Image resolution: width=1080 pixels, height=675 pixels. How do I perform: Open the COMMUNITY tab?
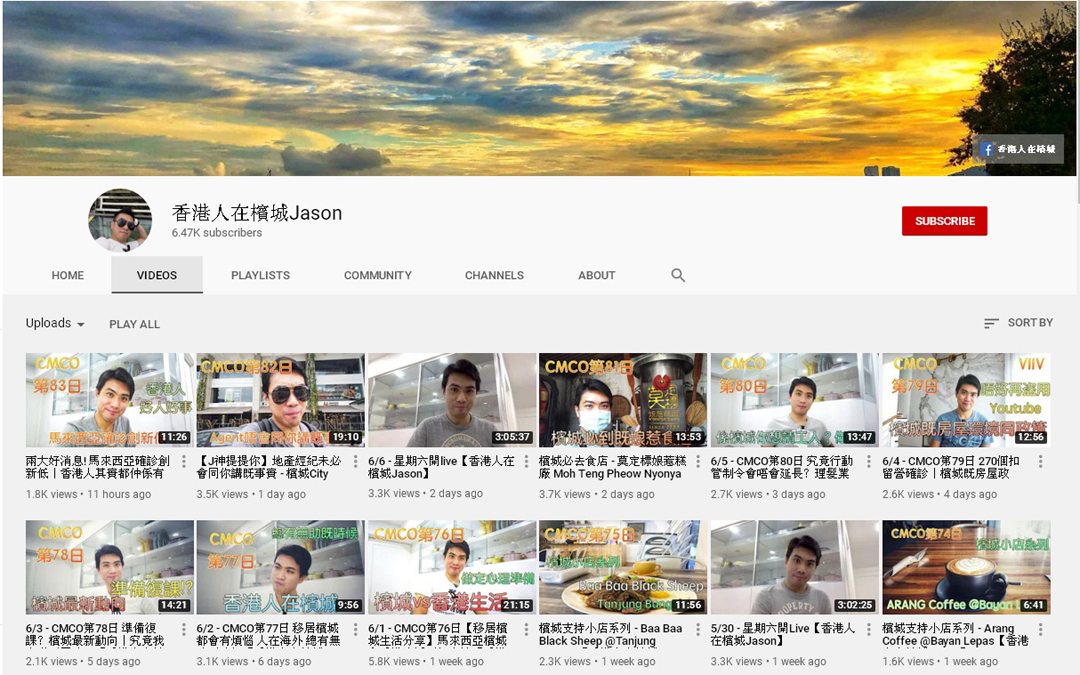(377, 276)
